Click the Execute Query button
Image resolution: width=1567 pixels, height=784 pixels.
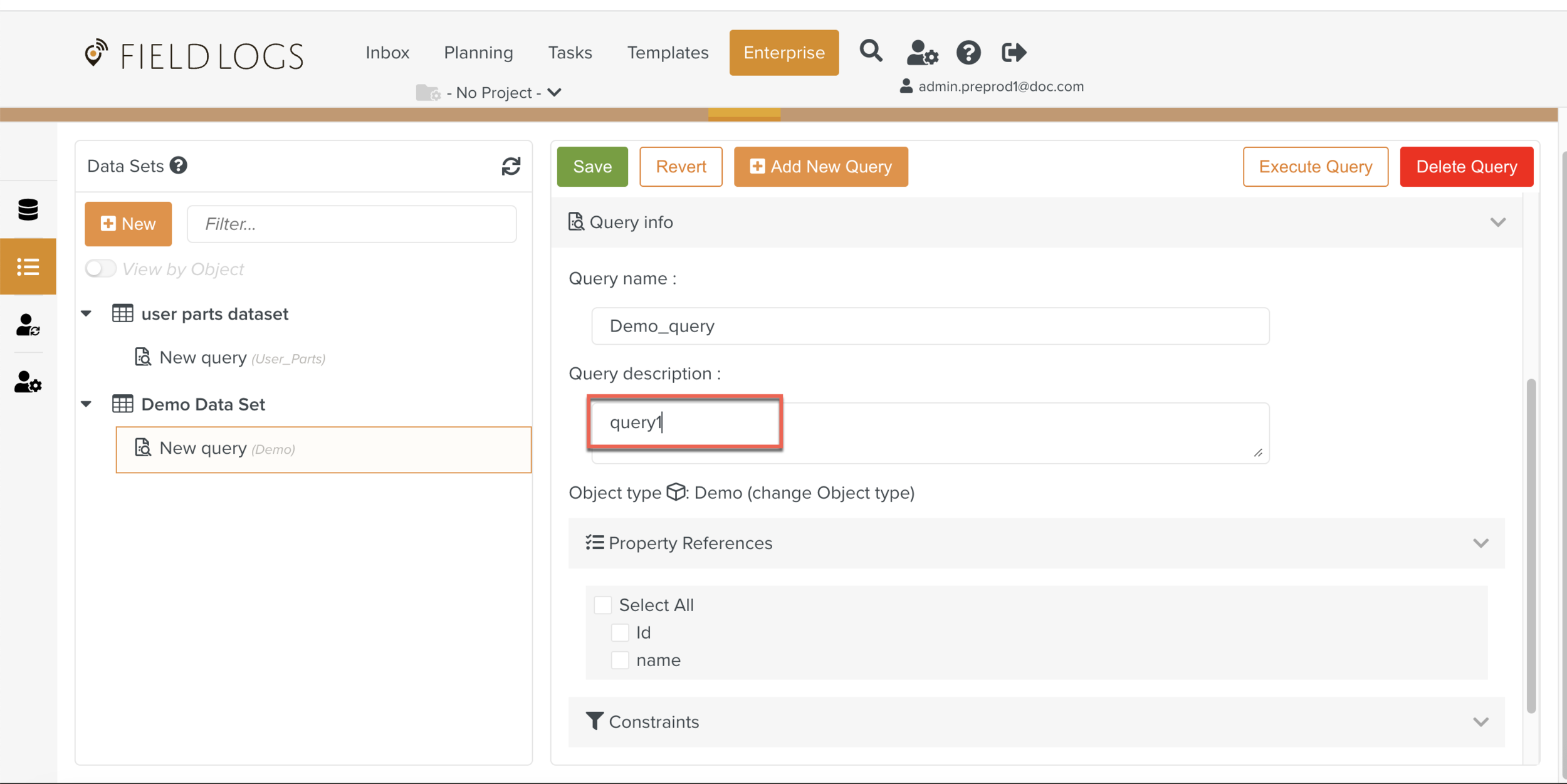pyautogui.click(x=1315, y=167)
